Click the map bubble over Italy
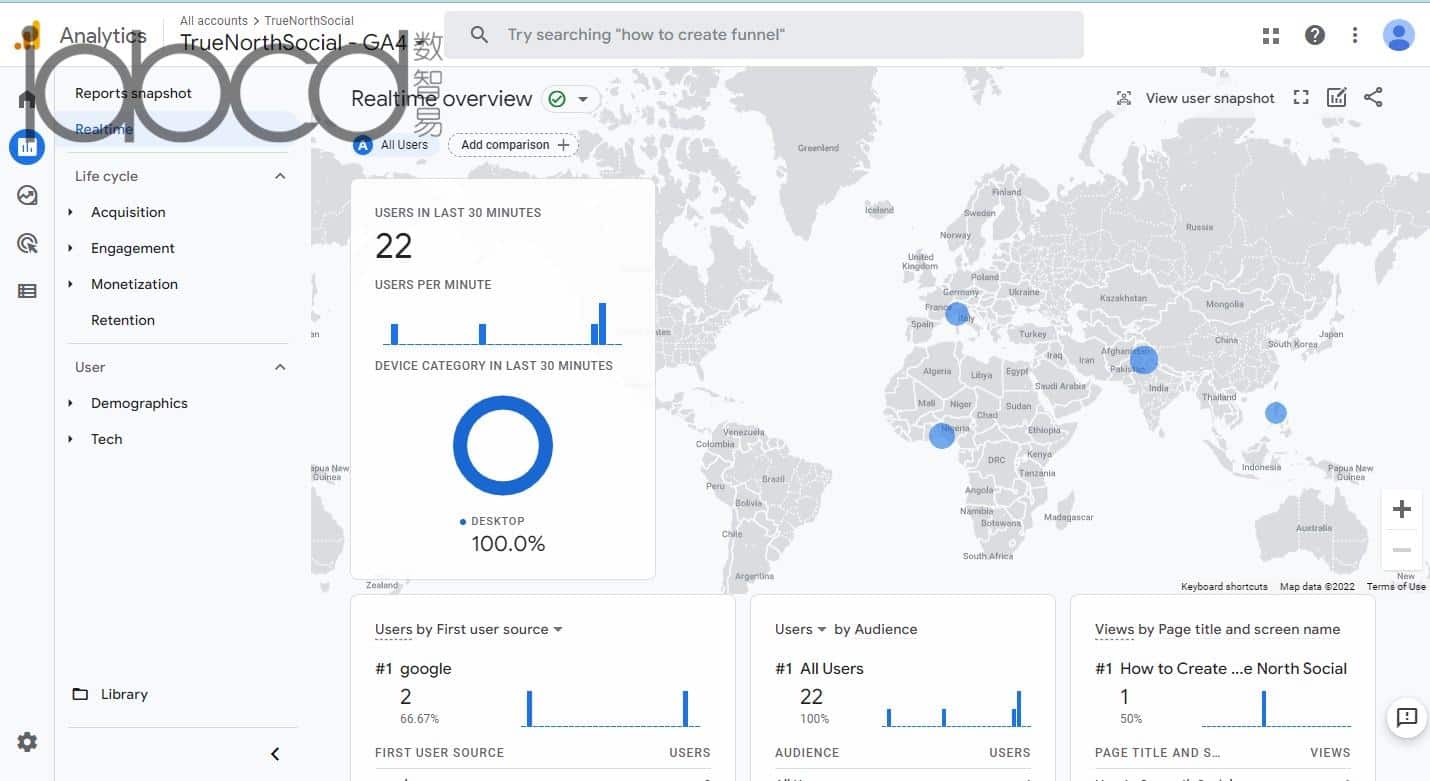 click(x=957, y=314)
